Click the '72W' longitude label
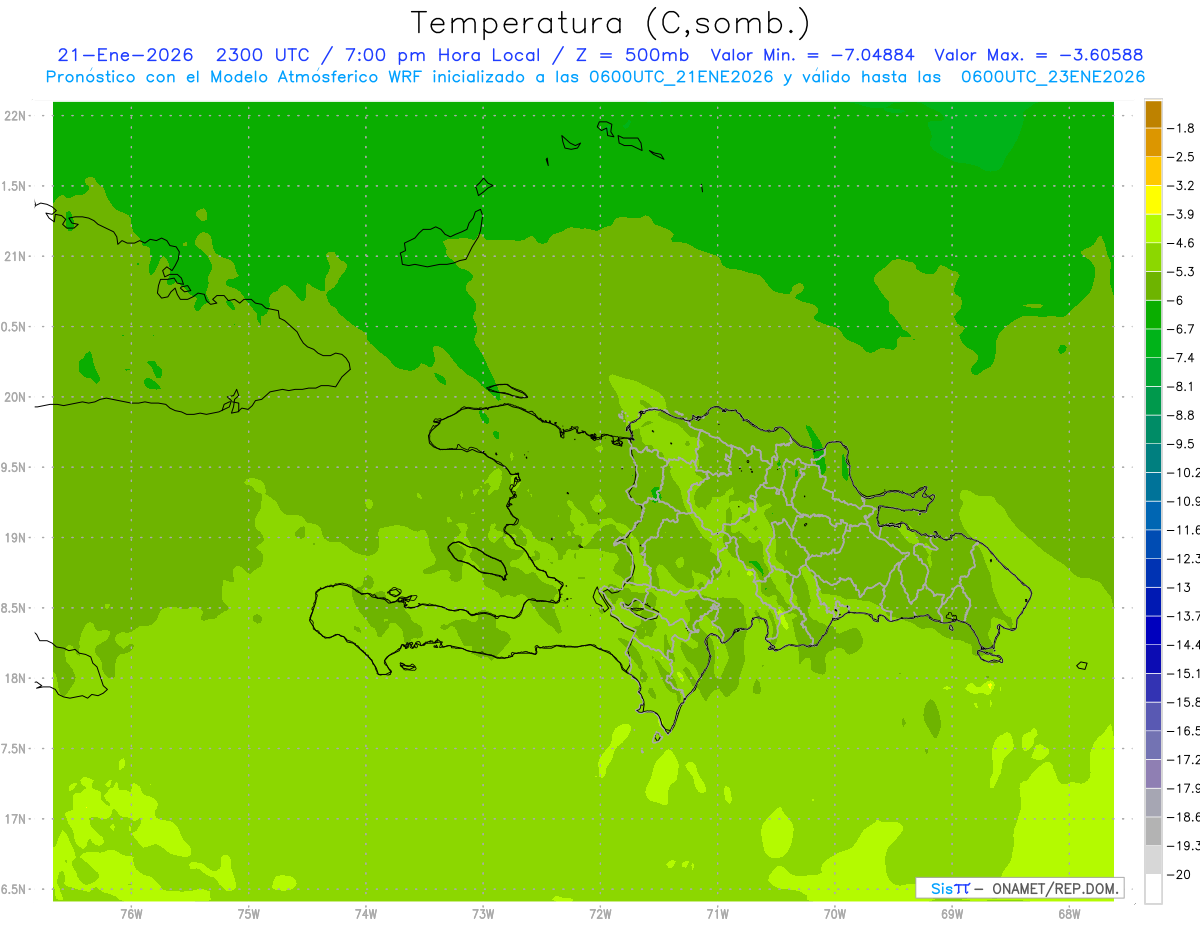Image resolution: width=1200 pixels, height=927 pixels. click(x=599, y=913)
